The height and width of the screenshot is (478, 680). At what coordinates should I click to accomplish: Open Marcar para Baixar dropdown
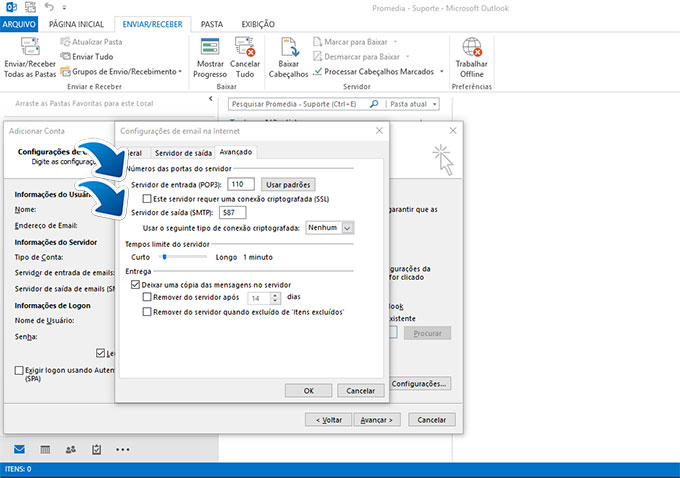click(x=395, y=42)
